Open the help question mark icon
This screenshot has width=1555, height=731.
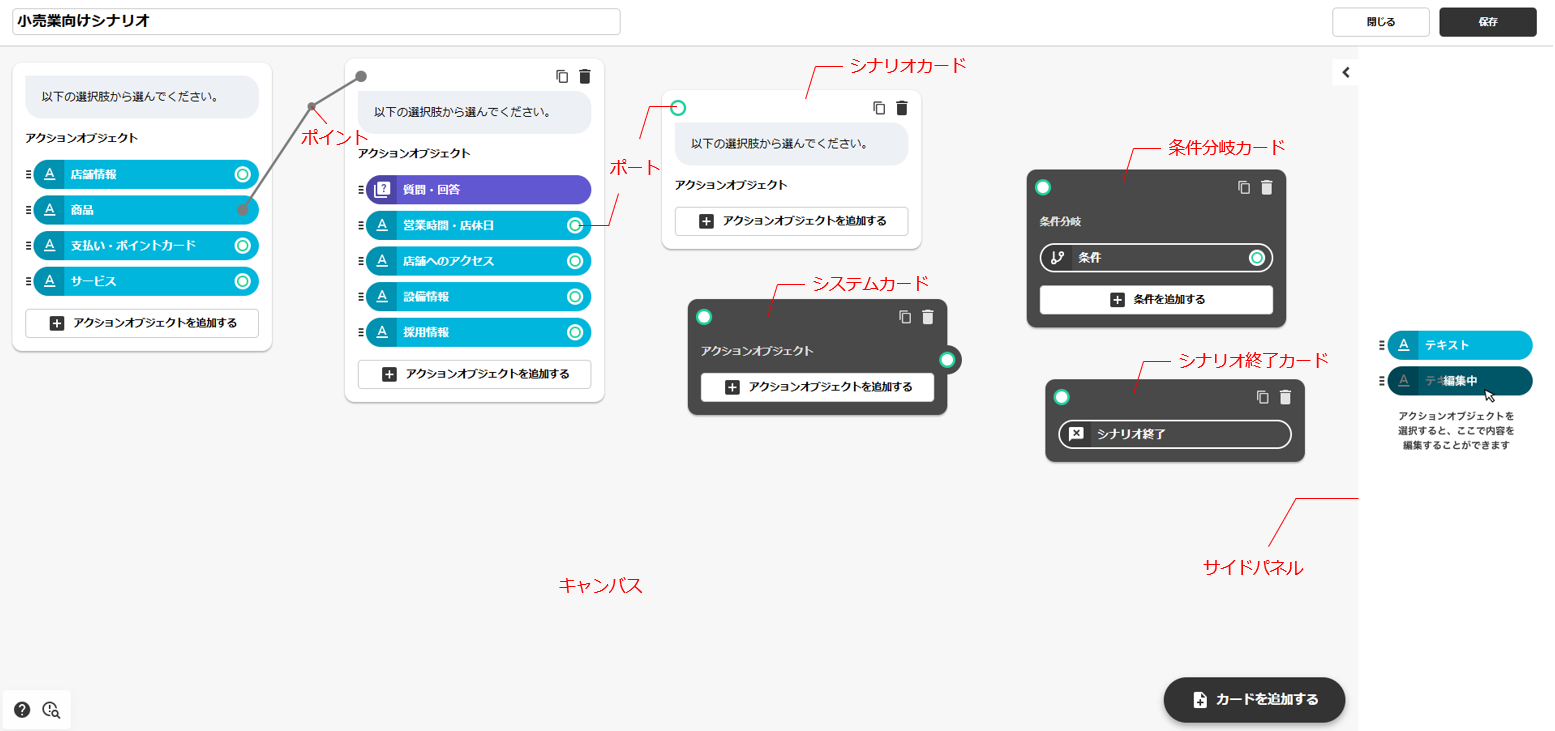click(x=22, y=710)
